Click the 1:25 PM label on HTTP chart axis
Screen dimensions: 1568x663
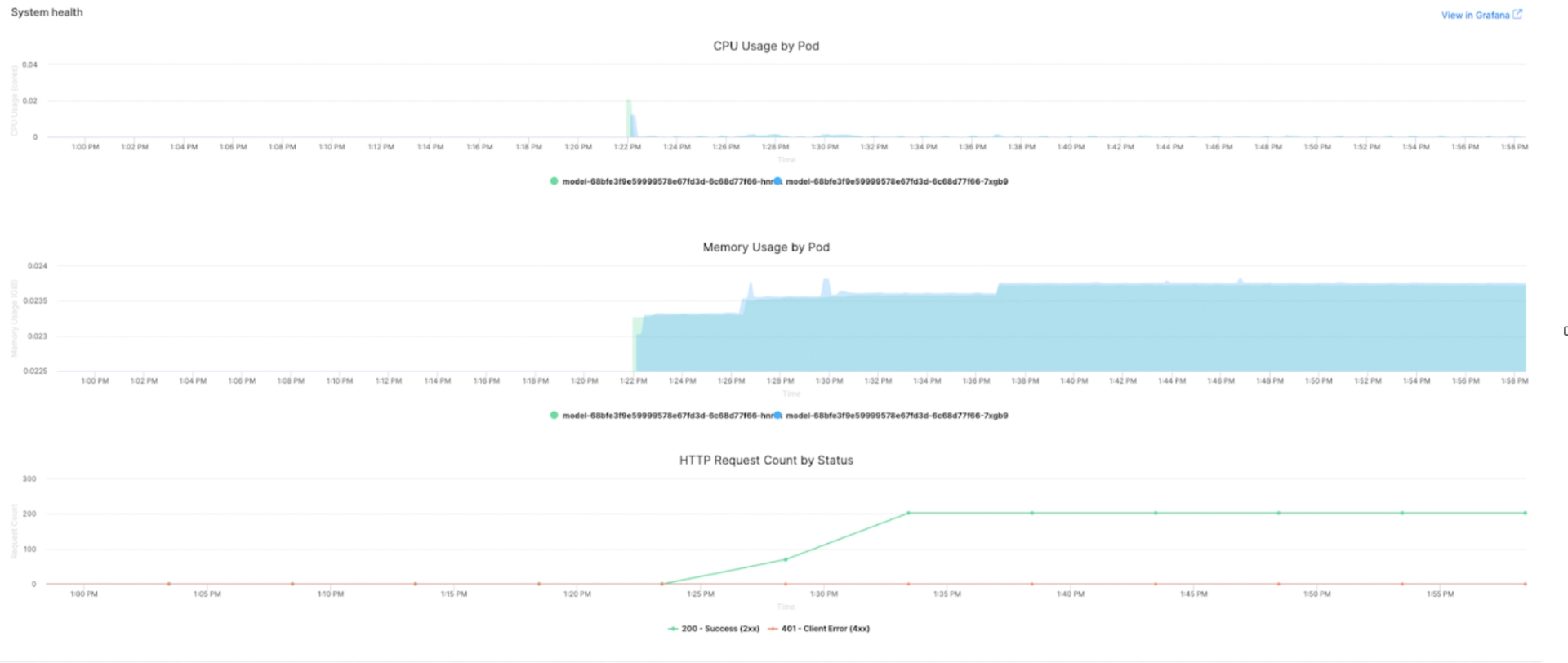tap(701, 594)
